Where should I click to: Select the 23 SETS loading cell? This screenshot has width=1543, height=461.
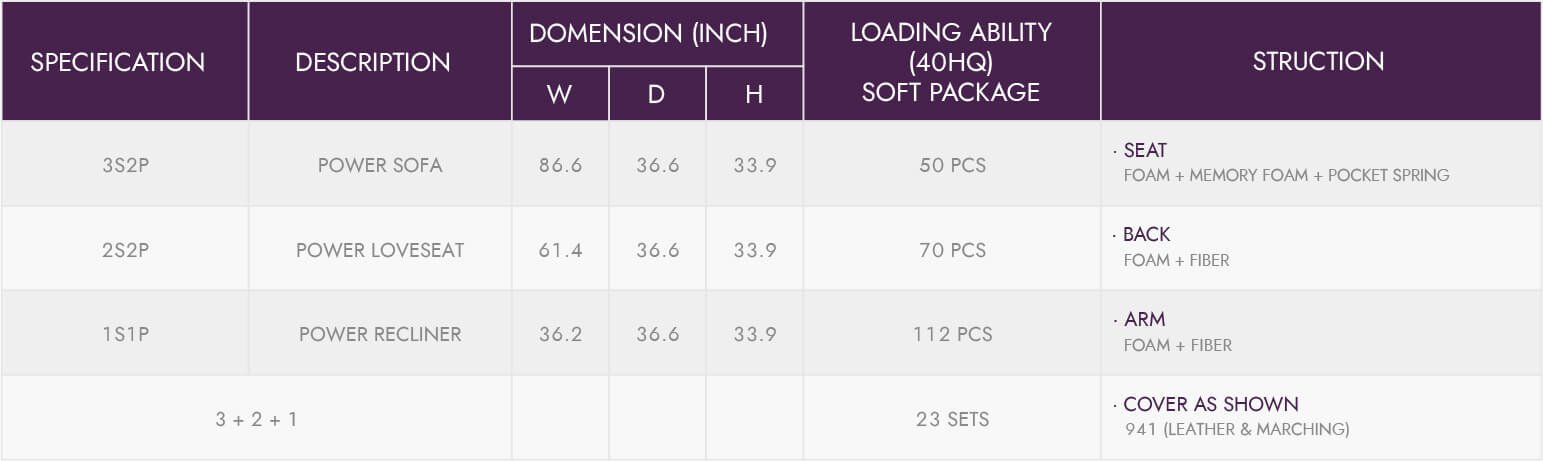click(x=952, y=419)
